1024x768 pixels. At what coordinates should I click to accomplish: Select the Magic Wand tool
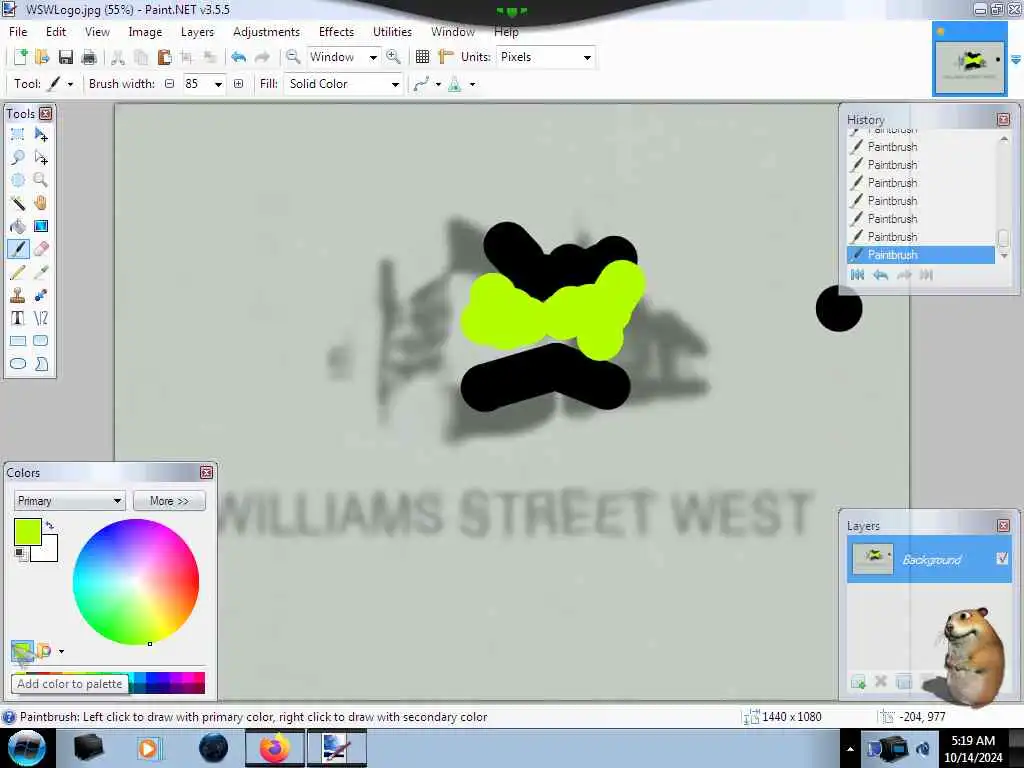pos(18,203)
